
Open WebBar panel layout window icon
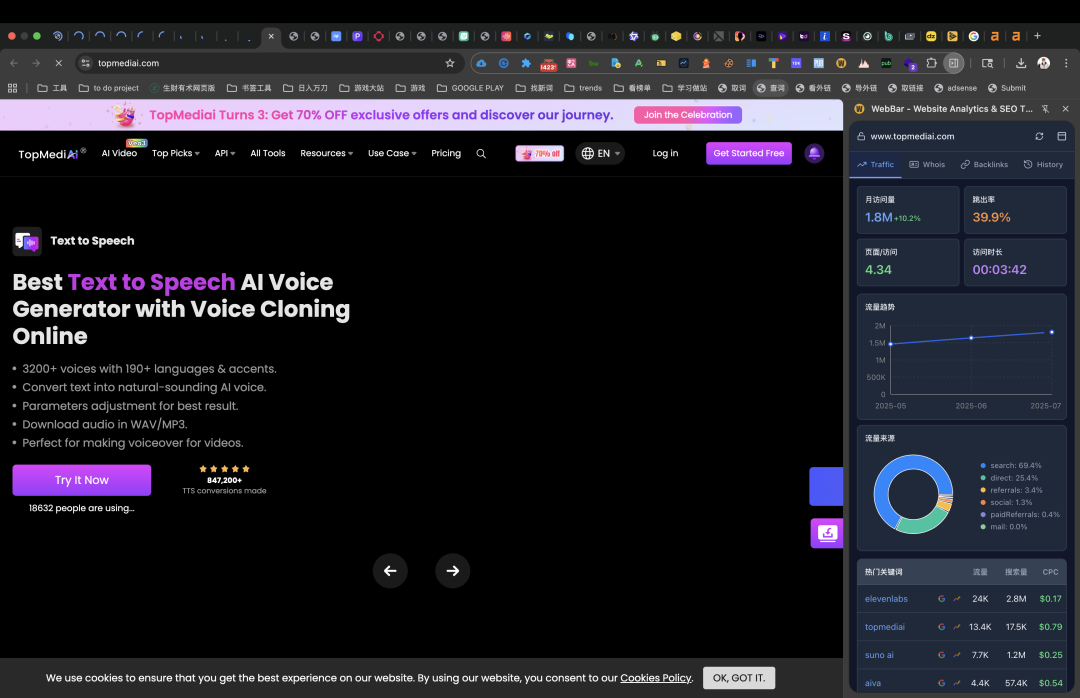point(1061,136)
